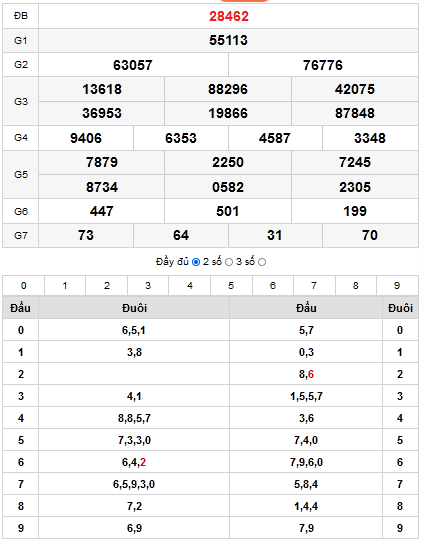This screenshot has height=544, width=424.
Task: Click the tail values cell "6,5,9,3,0"
Action: point(134,484)
